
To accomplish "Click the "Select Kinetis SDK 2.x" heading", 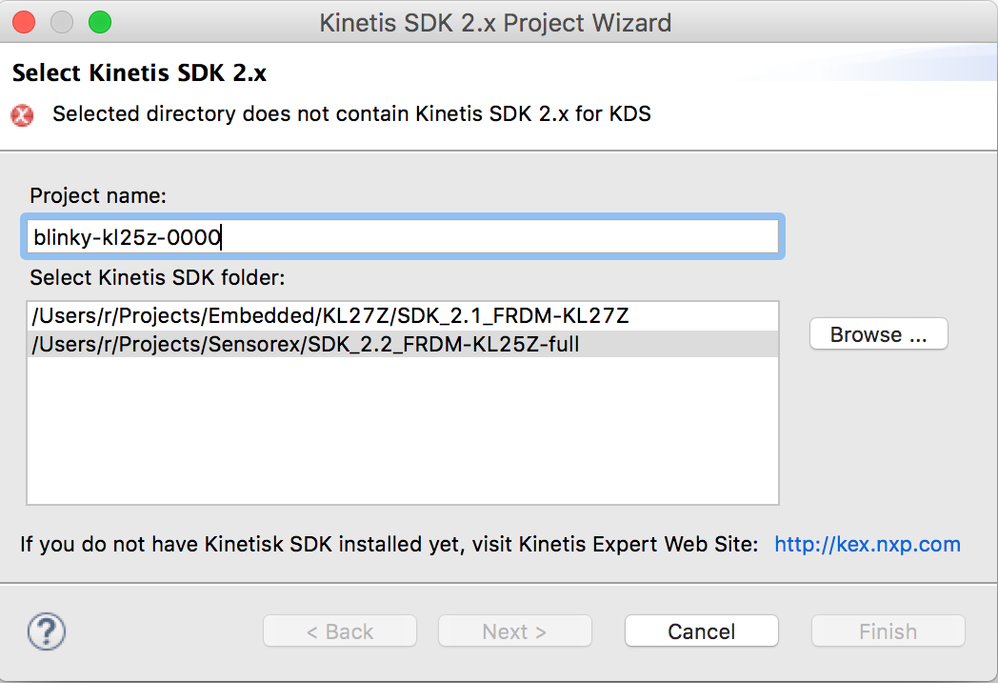I will tap(139, 73).
